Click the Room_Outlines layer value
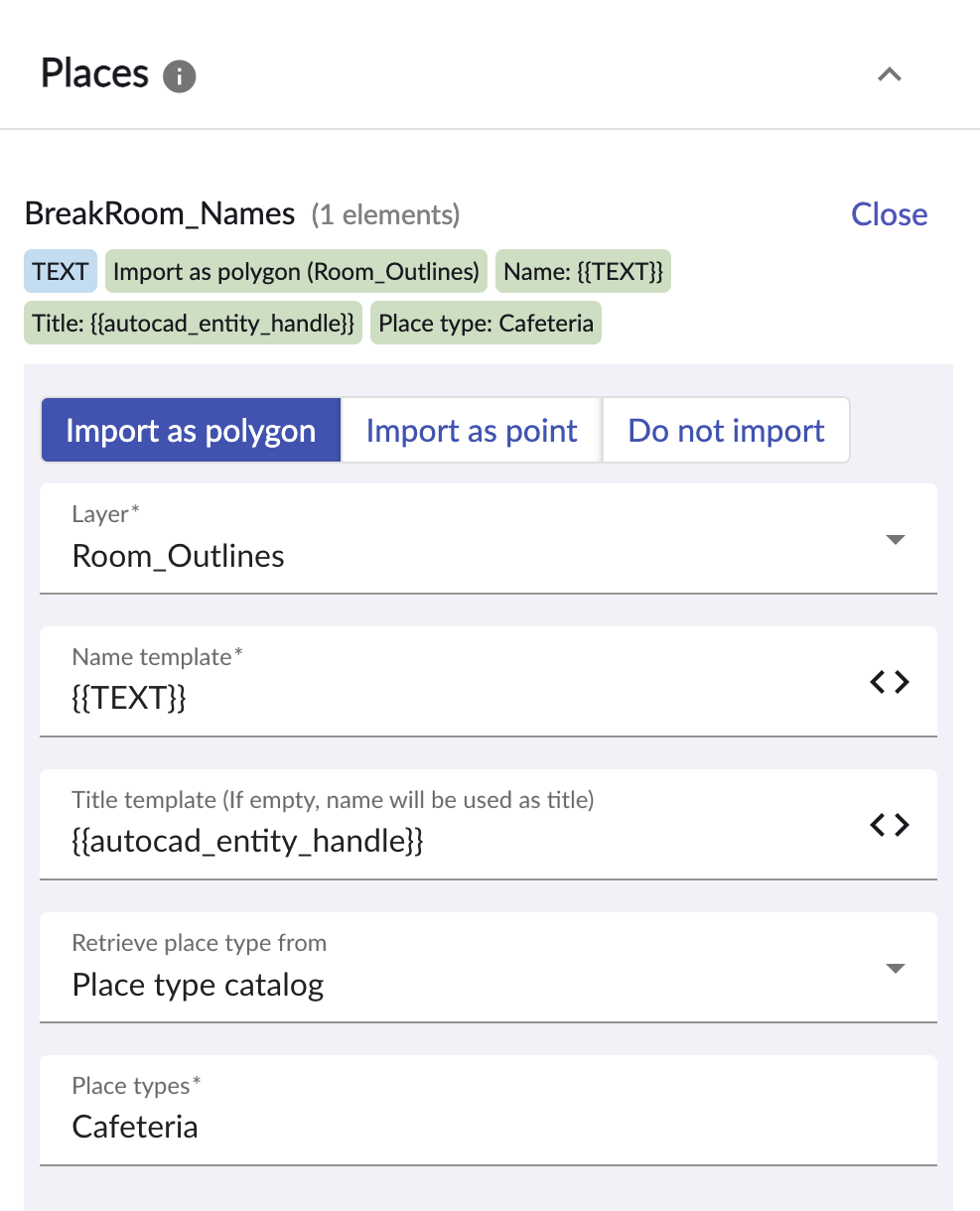 click(x=179, y=556)
